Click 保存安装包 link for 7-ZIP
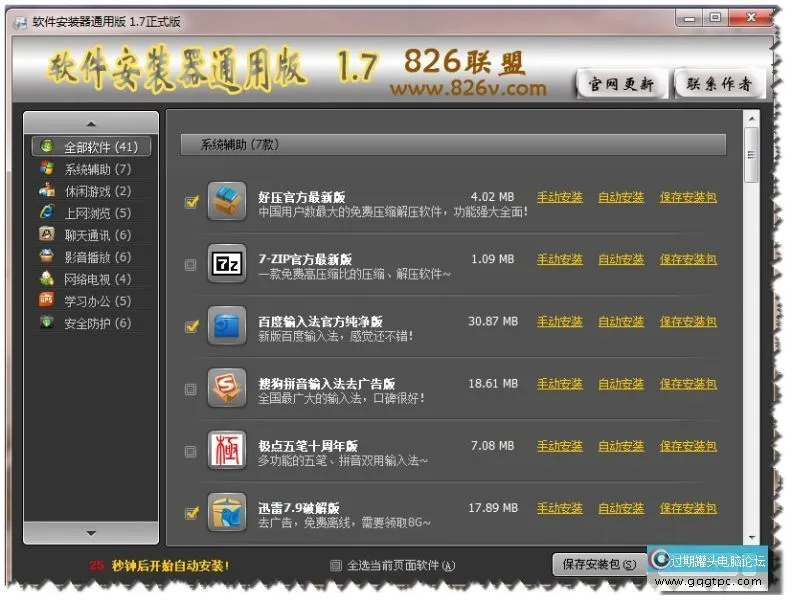This screenshot has height=600, width=792. click(x=688, y=259)
